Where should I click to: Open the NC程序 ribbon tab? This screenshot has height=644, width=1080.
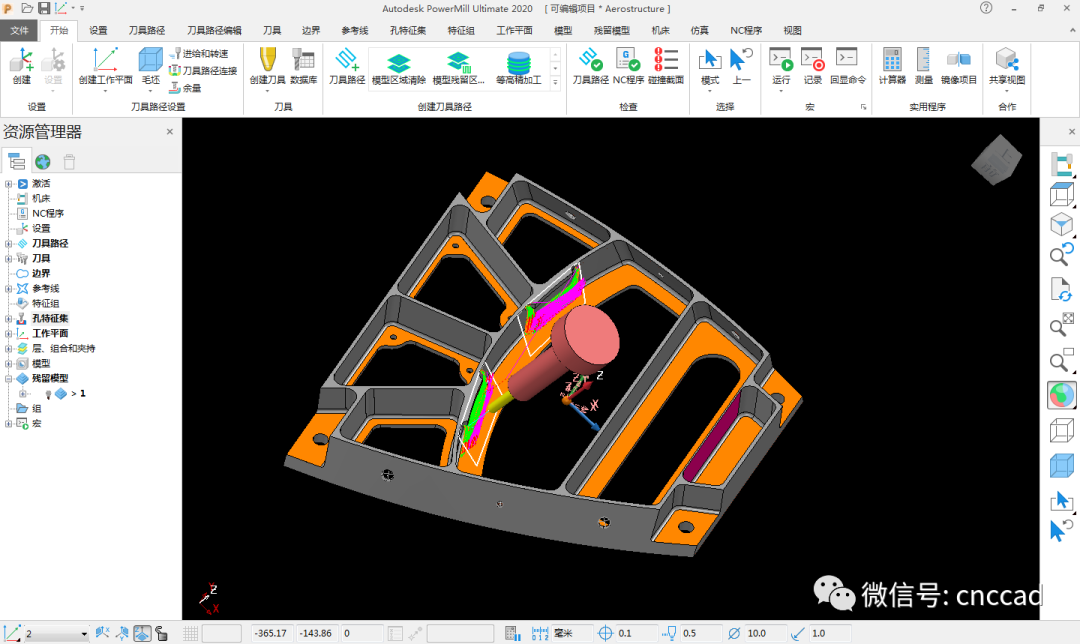746,30
